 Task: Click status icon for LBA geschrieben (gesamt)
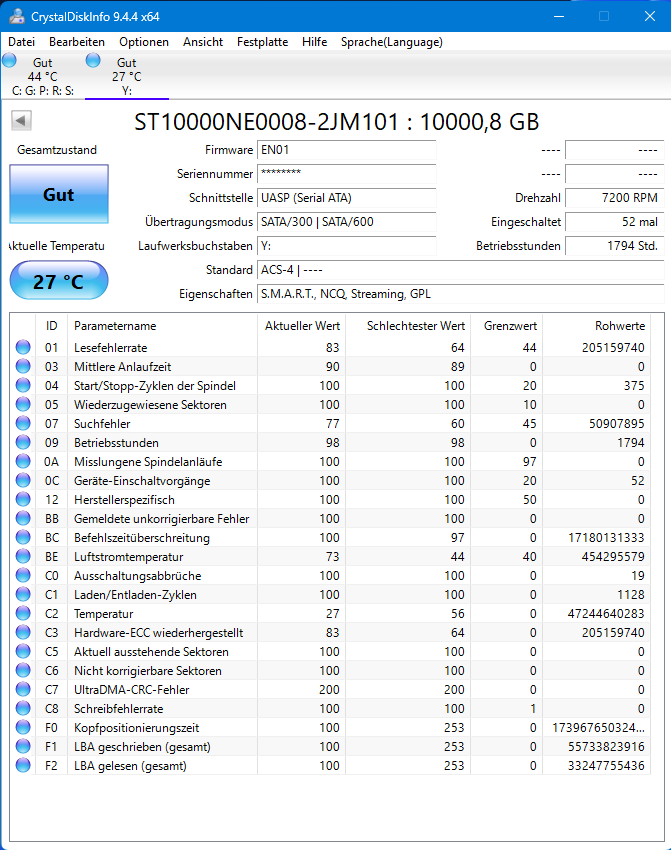click(x=23, y=745)
